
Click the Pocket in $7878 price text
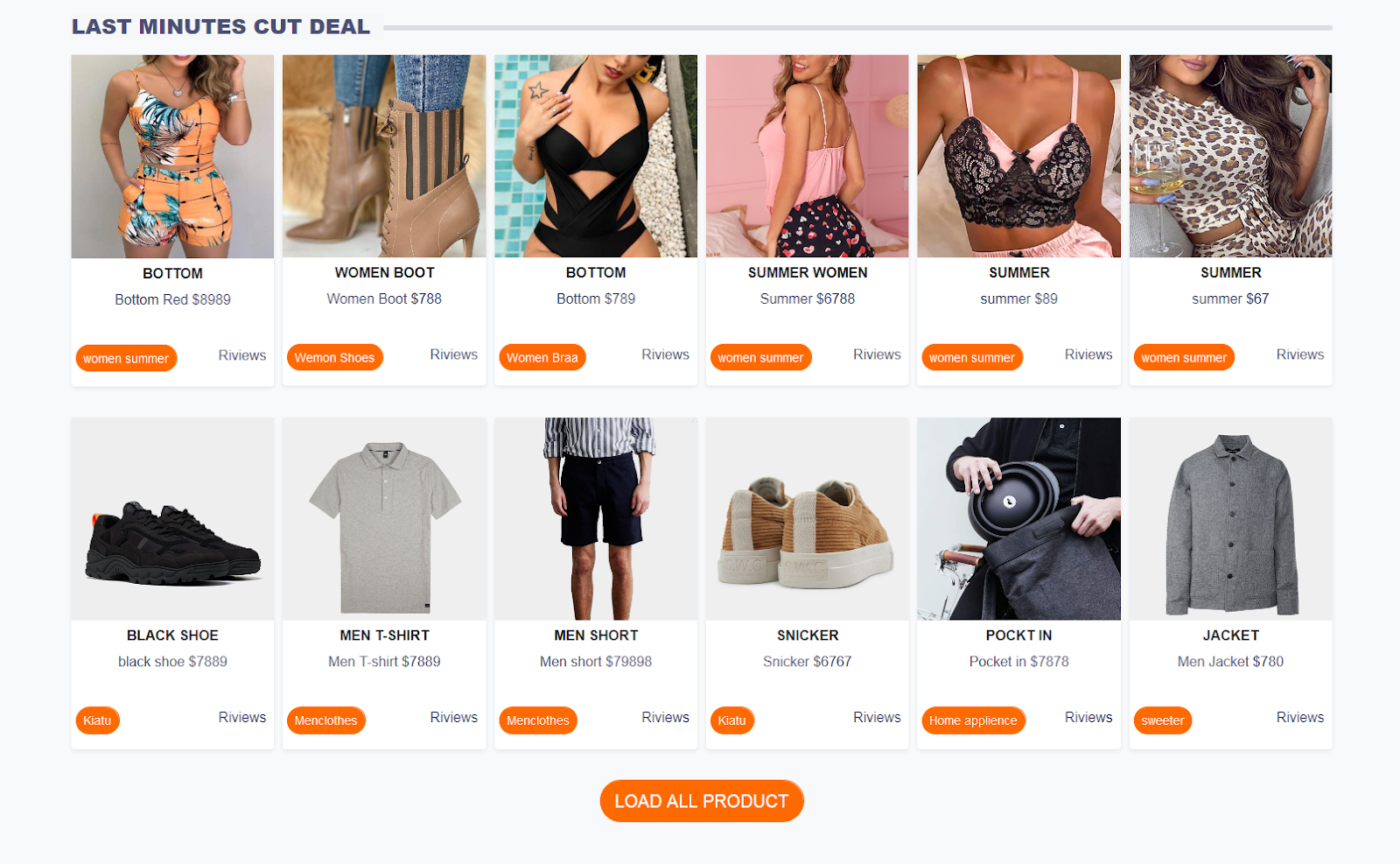point(1018,661)
